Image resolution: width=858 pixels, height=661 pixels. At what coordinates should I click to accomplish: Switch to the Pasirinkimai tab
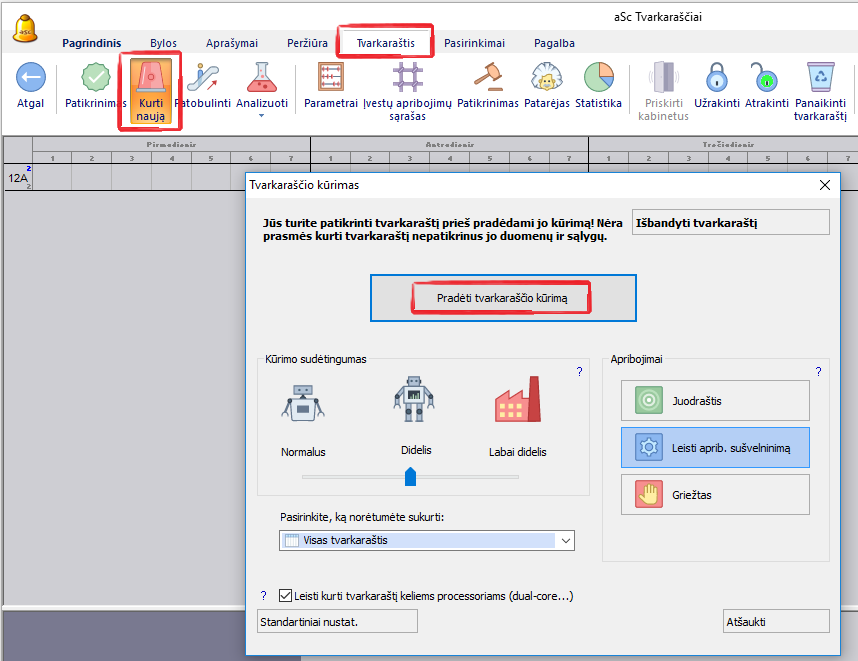(x=474, y=43)
